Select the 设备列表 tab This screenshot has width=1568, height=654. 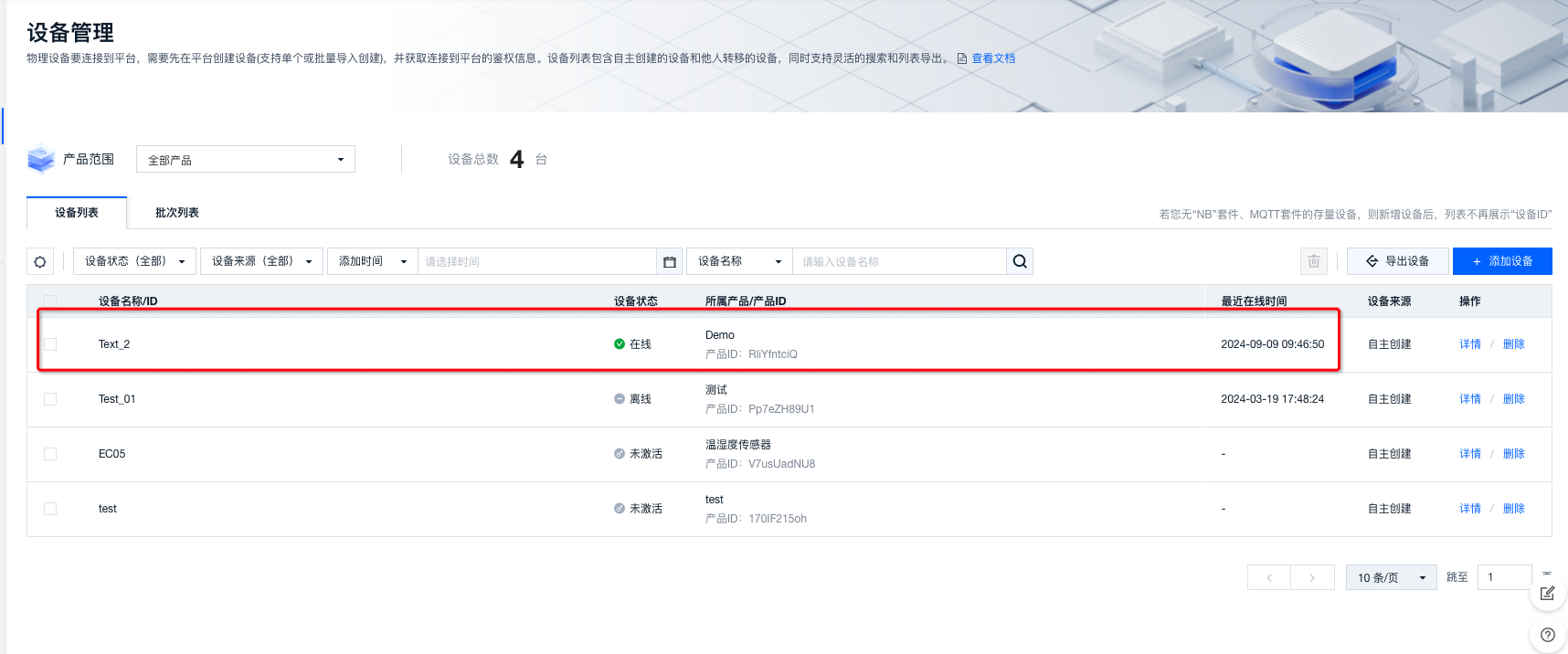(77, 213)
